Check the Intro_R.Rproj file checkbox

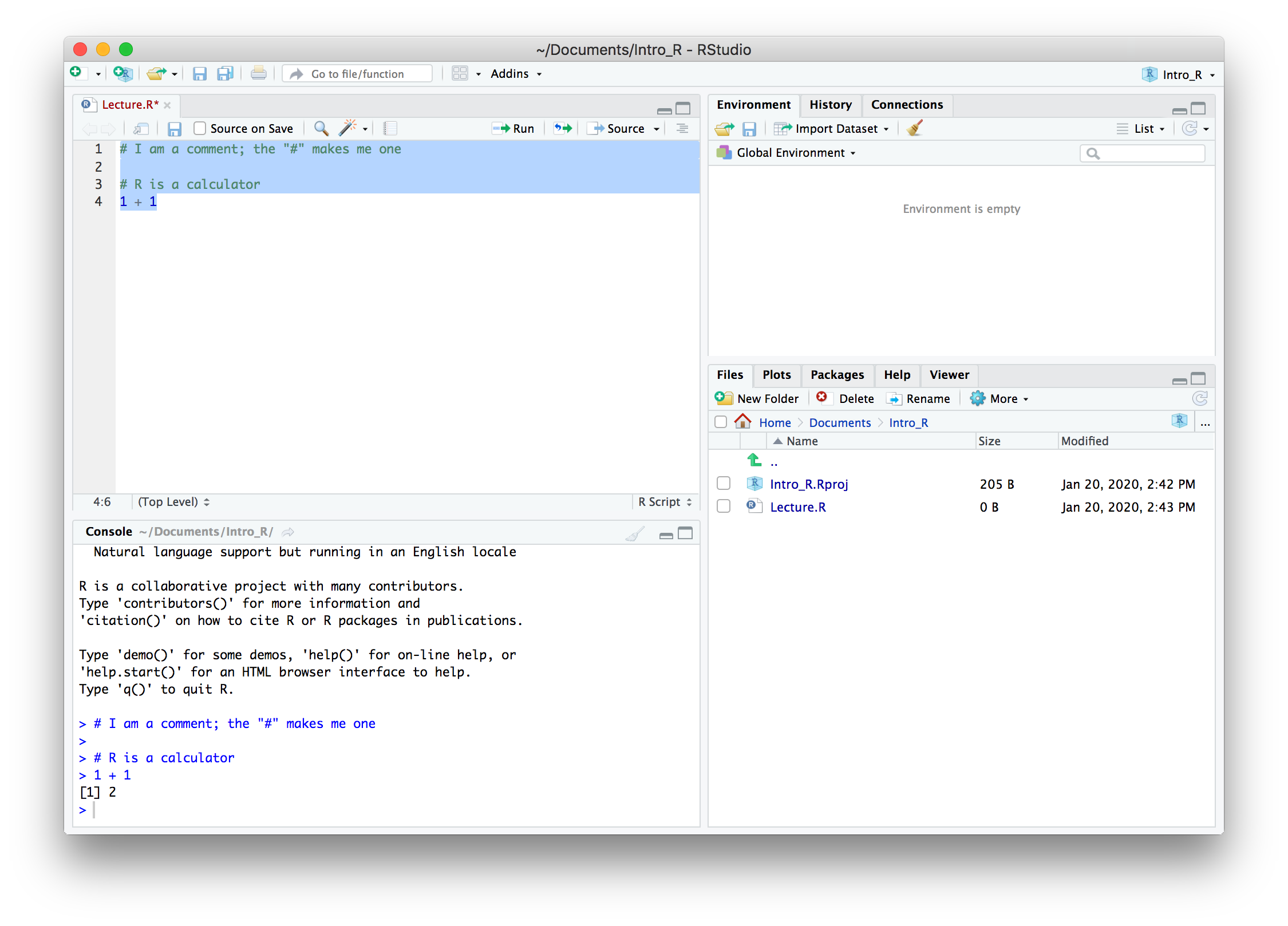[724, 484]
